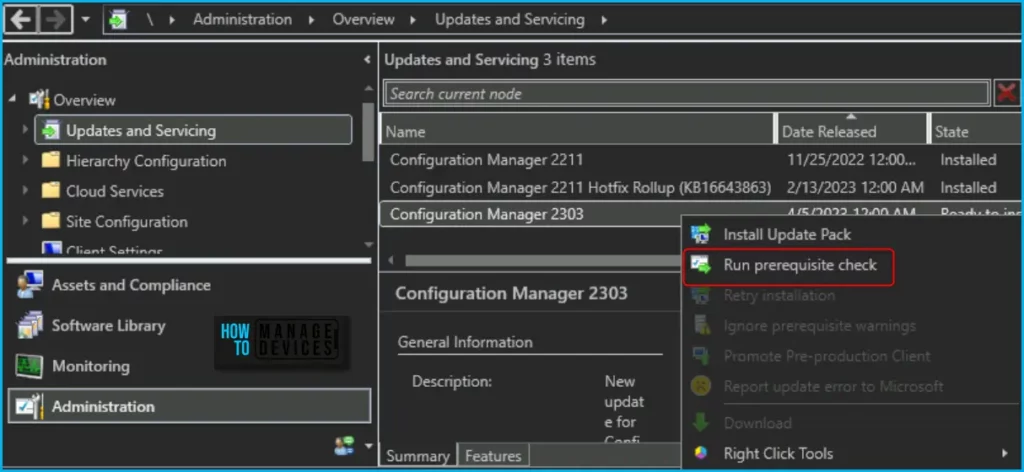Open the Software Library workspace
Viewport: 1024px width, 472px height.
[108, 326]
